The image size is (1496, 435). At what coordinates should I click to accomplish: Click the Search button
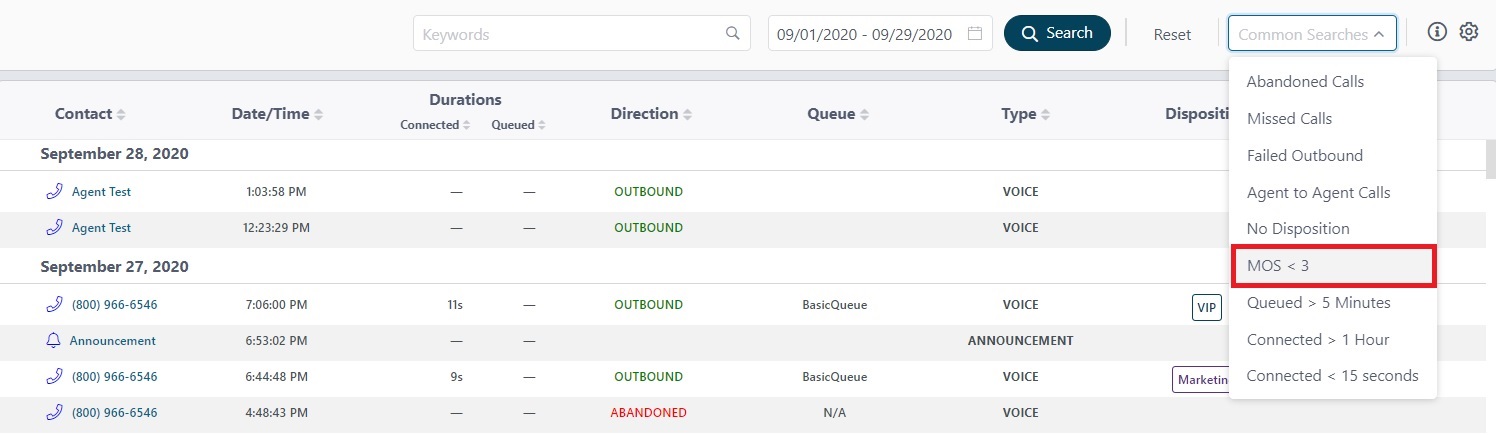tap(1057, 33)
